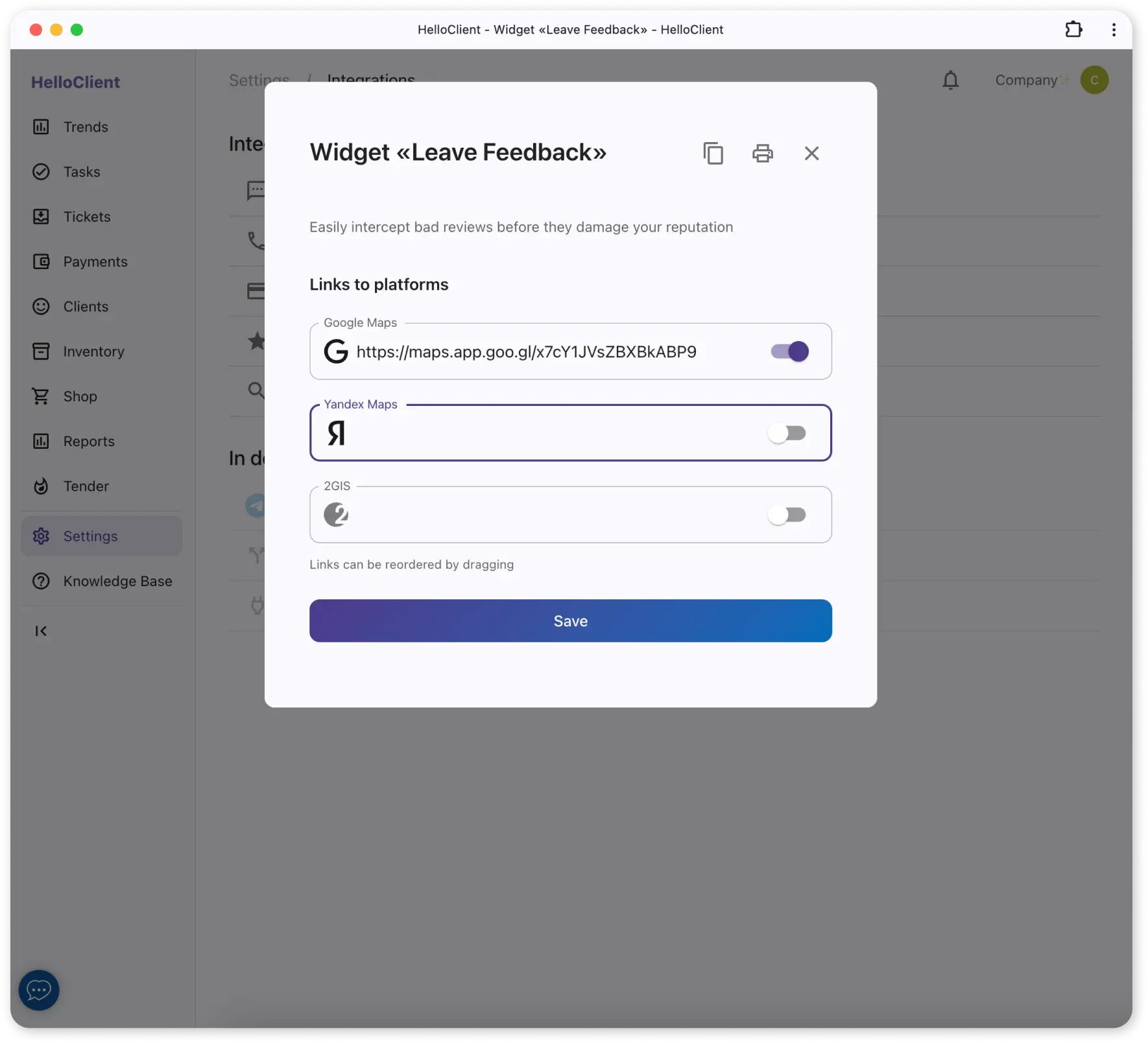Disable the Google Maps link
This screenshot has width=1148, height=1044.
(788, 351)
